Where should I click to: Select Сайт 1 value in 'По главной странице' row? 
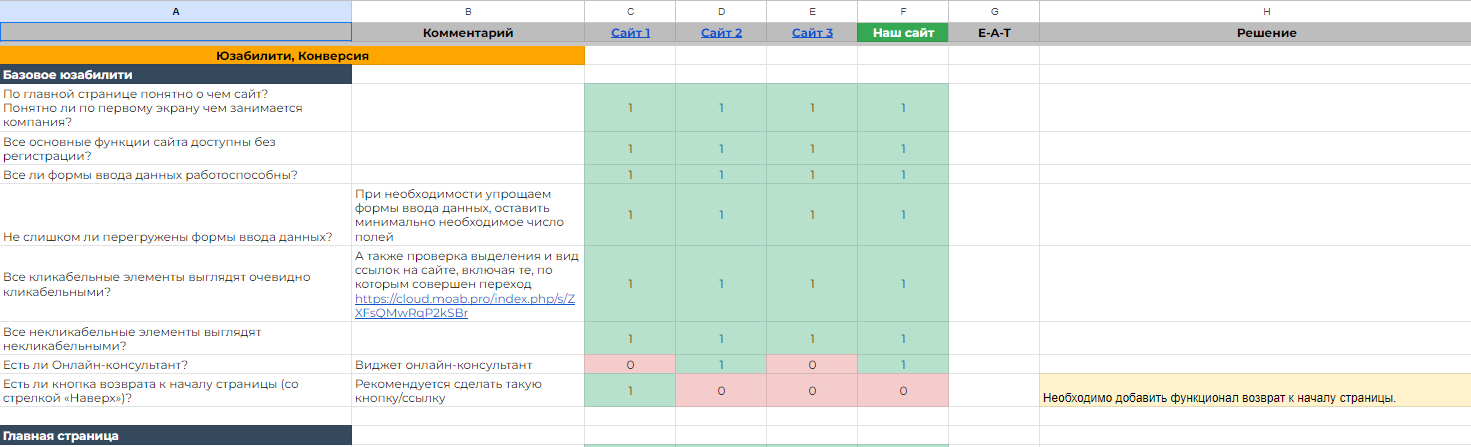(630, 108)
